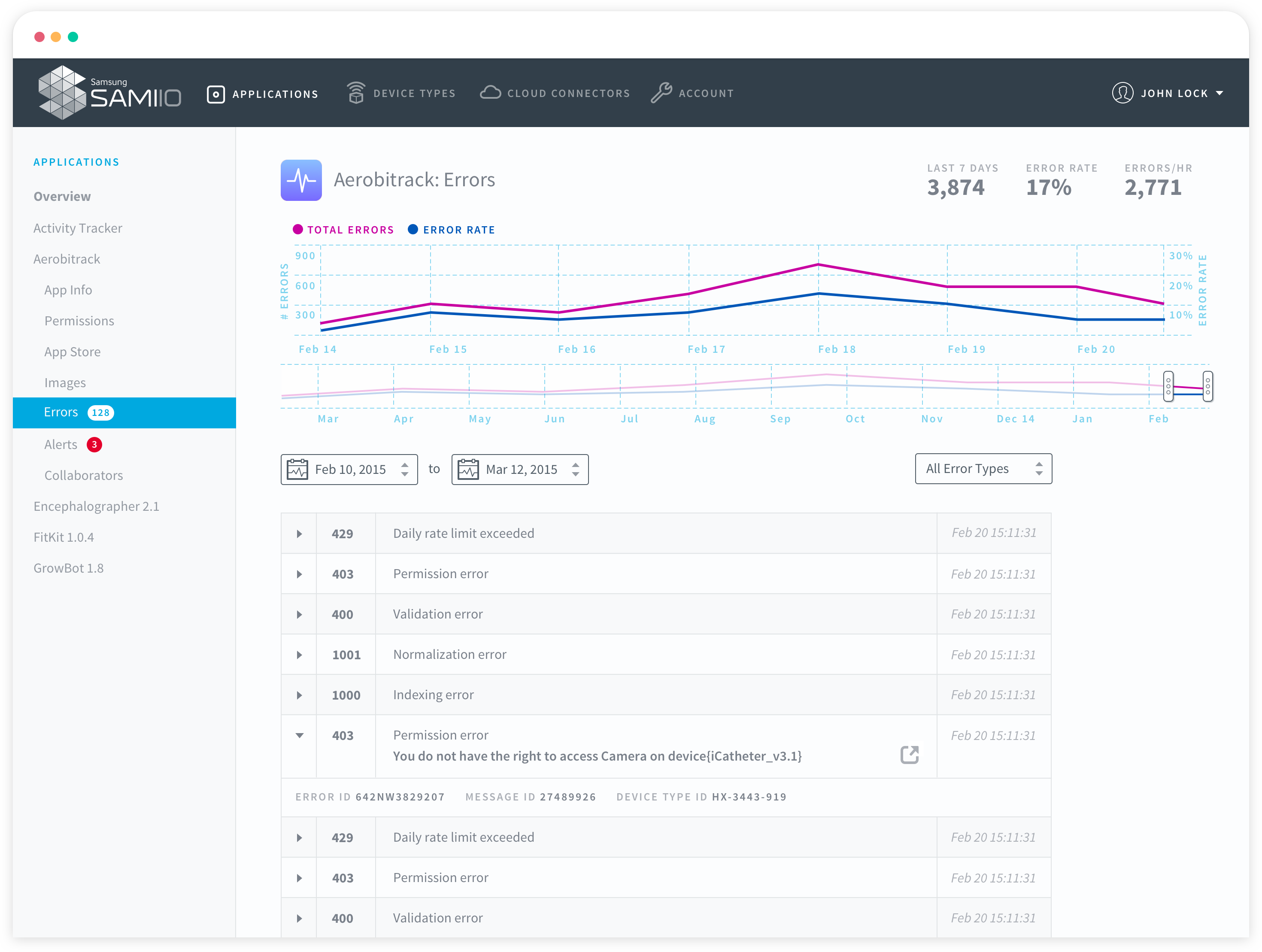Click the Account wrench icon
The height and width of the screenshot is (952, 1262).
click(x=661, y=93)
